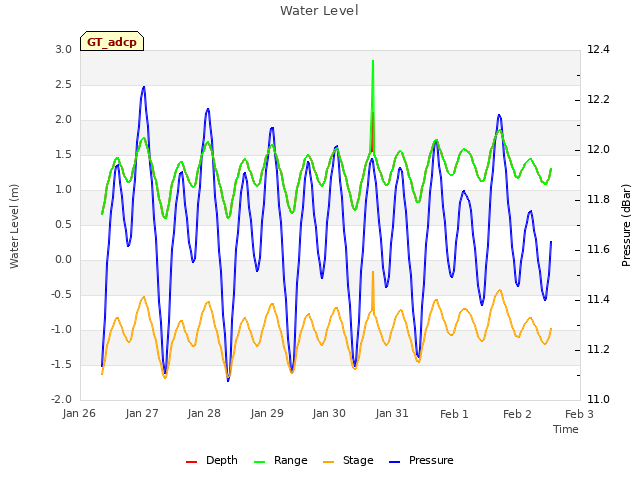This screenshot has height=480, width=640.
Task: Click the Feb 2 x-axis tick label
Action: pos(517,414)
